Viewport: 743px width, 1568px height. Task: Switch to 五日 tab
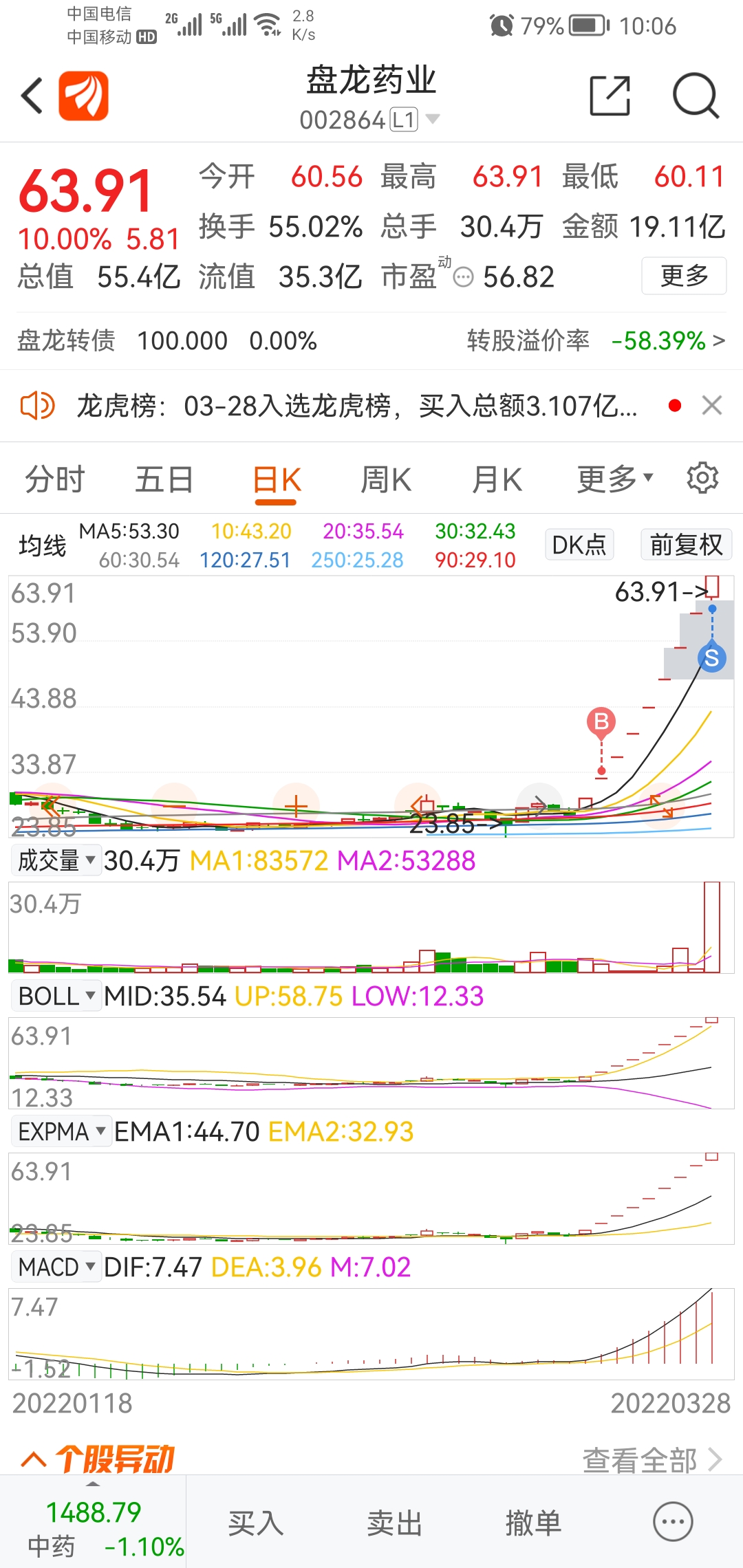tap(164, 479)
